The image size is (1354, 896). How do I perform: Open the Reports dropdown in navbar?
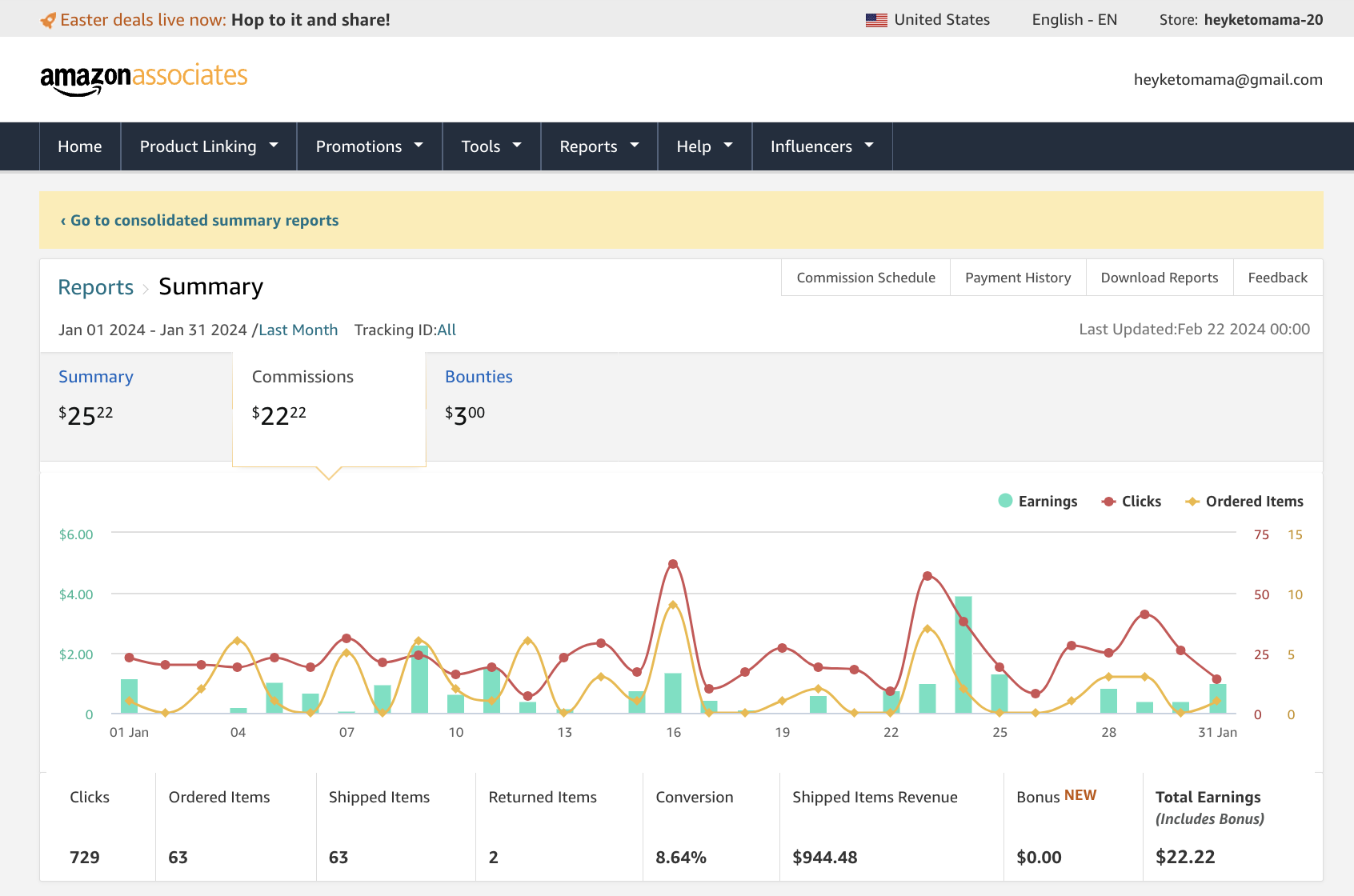(599, 146)
